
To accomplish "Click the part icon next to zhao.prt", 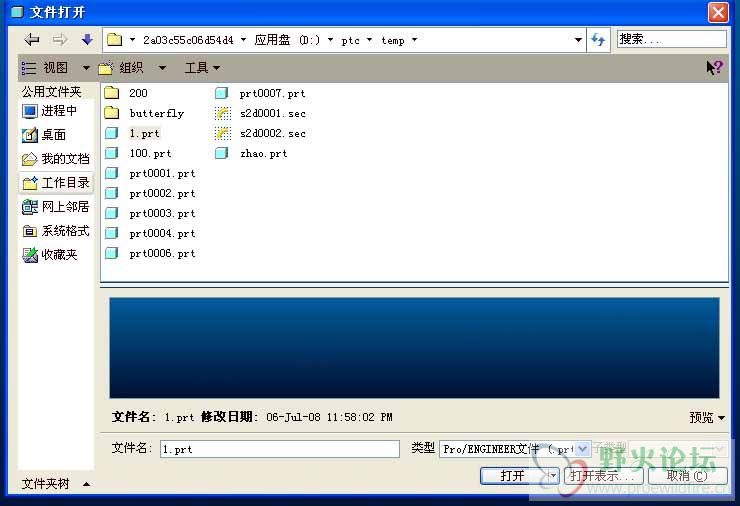I will pyautogui.click(x=222, y=153).
